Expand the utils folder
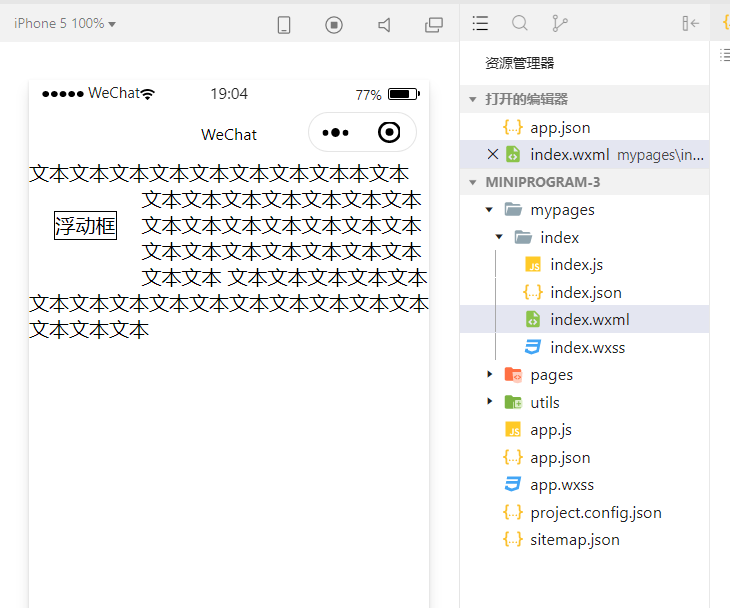730x608 pixels. click(x=489, y=401)
